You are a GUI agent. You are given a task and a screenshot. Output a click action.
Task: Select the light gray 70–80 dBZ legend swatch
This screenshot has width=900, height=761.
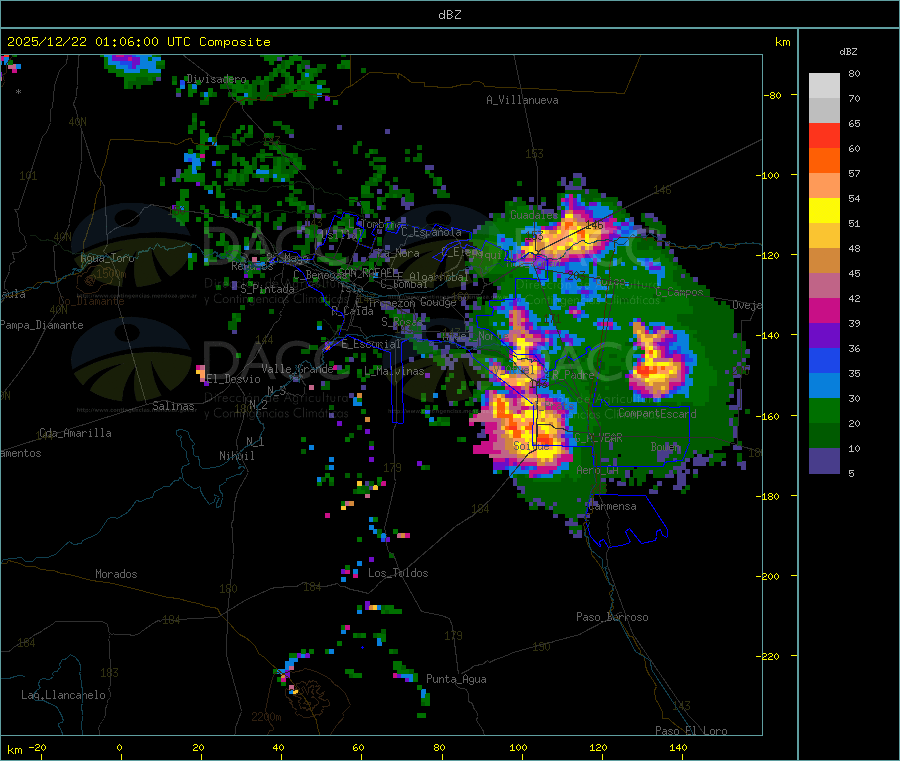(824, 86)
